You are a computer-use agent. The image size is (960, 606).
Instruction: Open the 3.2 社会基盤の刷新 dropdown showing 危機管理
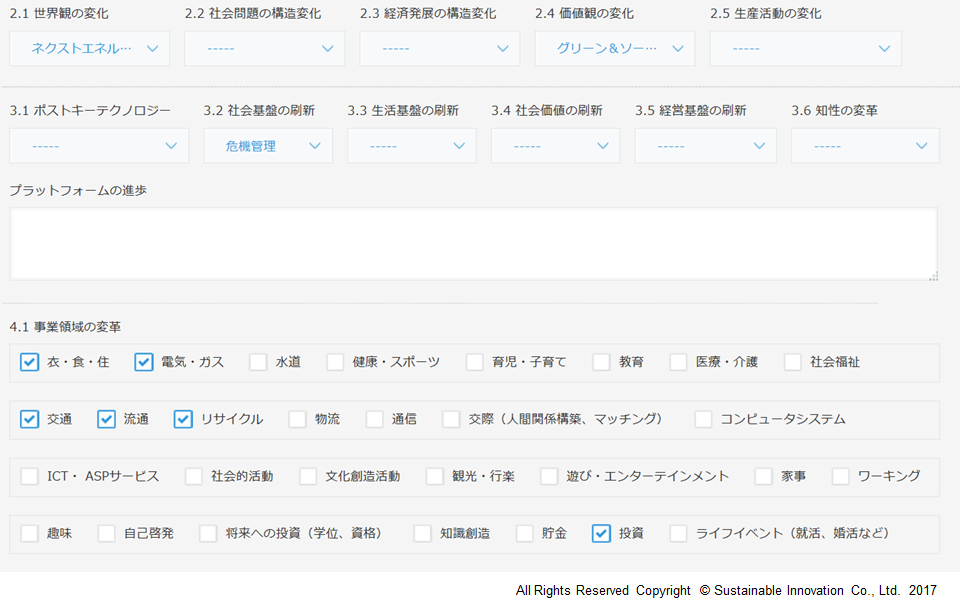268,146
